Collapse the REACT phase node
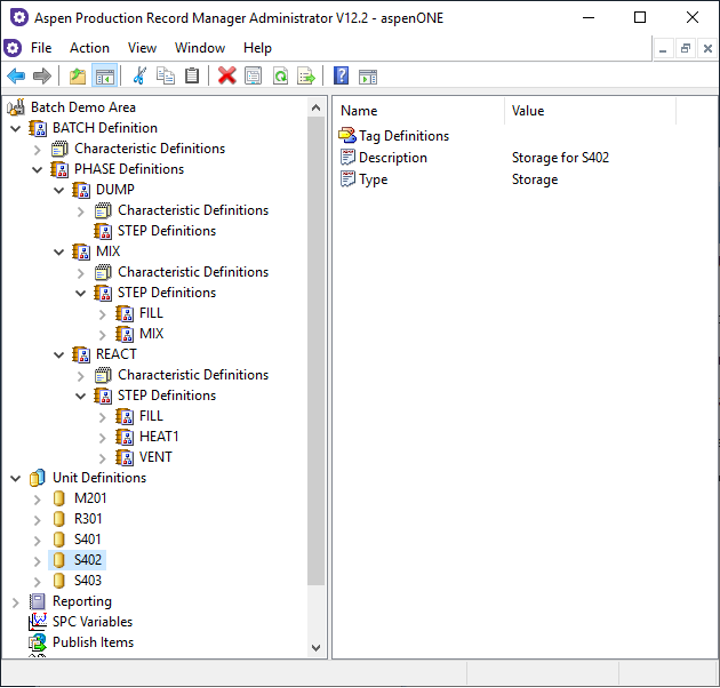This screenshot has width=720, height=688. pos(59,354)
